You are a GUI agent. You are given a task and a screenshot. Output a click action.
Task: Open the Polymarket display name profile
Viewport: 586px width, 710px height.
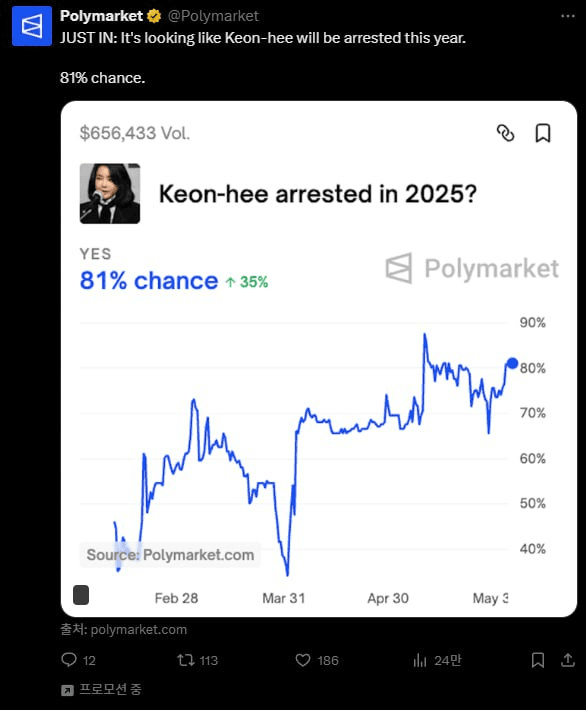101,16
